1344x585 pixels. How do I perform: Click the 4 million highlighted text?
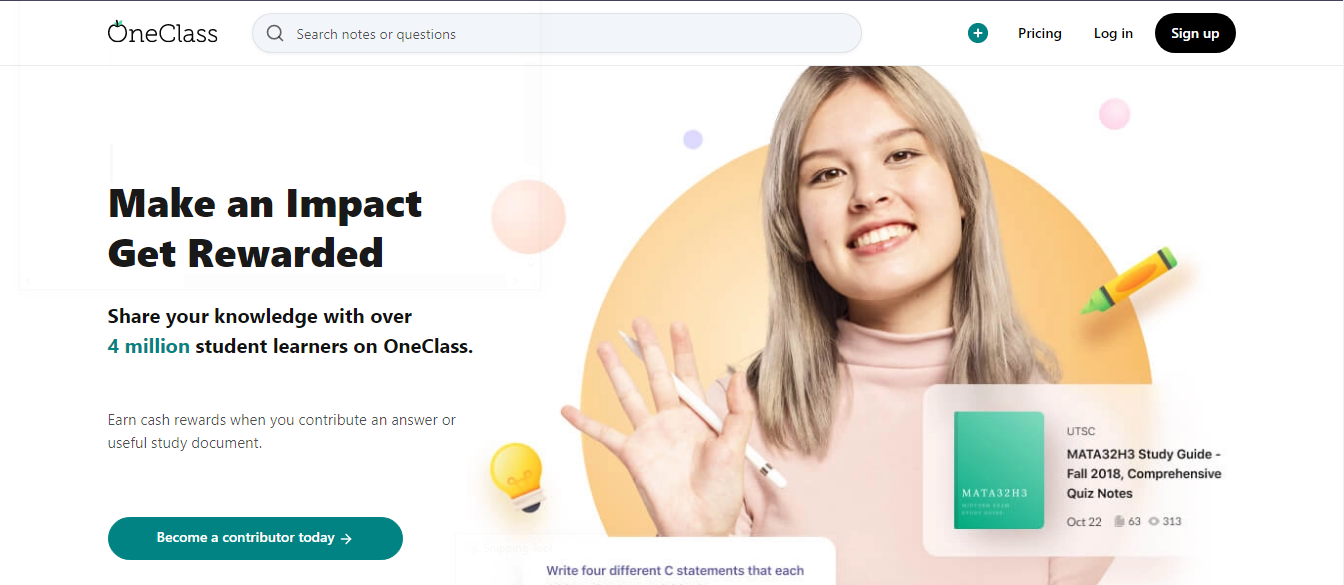tap(148, 346)
